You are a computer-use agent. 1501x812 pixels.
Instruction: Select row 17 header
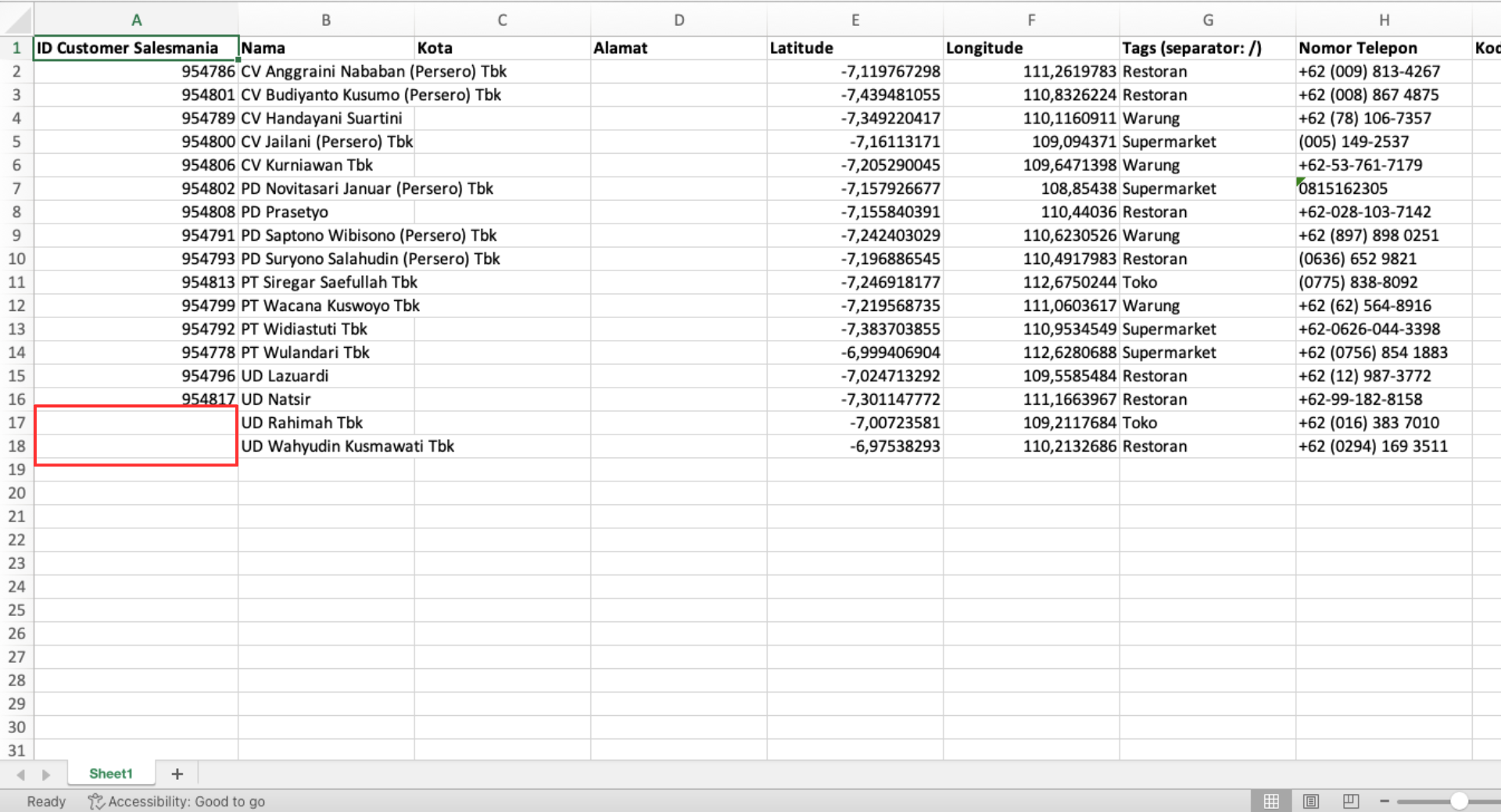pyautogui.click(x=16, y=423)
